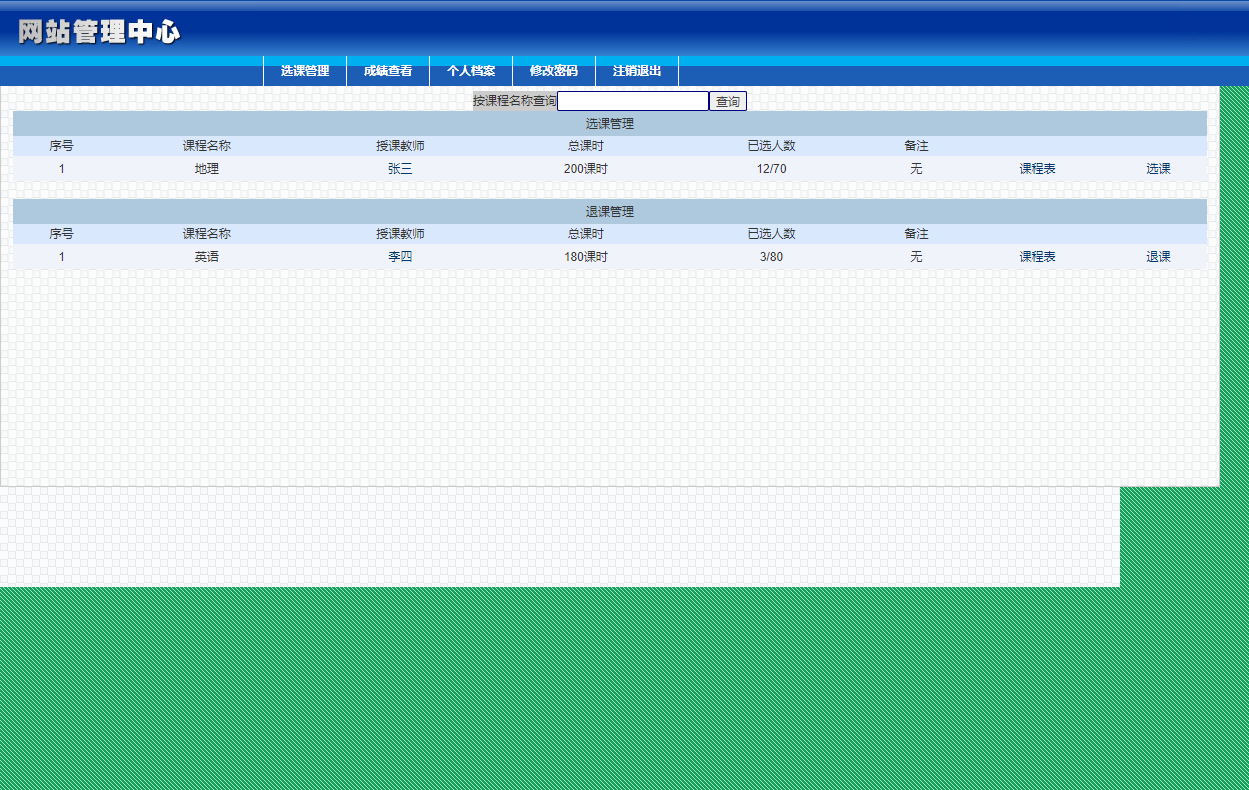Click 注销退出 to log out

(637, 71)
